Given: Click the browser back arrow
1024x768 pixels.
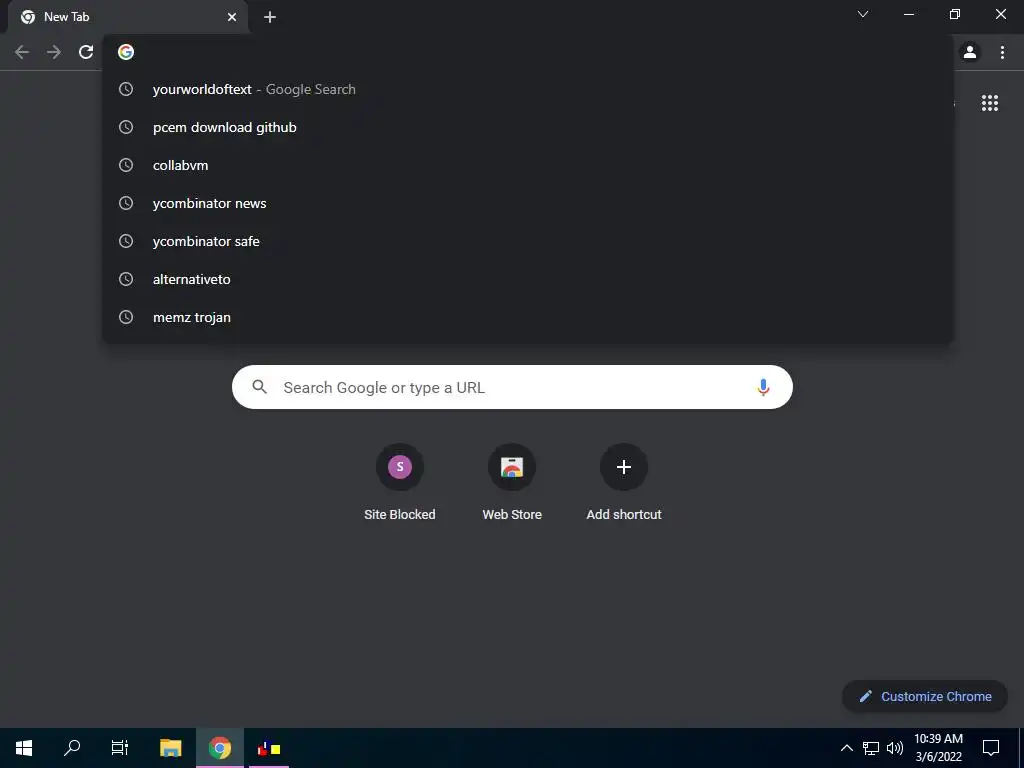Looking at the screenshot, I should click(22, 52).
